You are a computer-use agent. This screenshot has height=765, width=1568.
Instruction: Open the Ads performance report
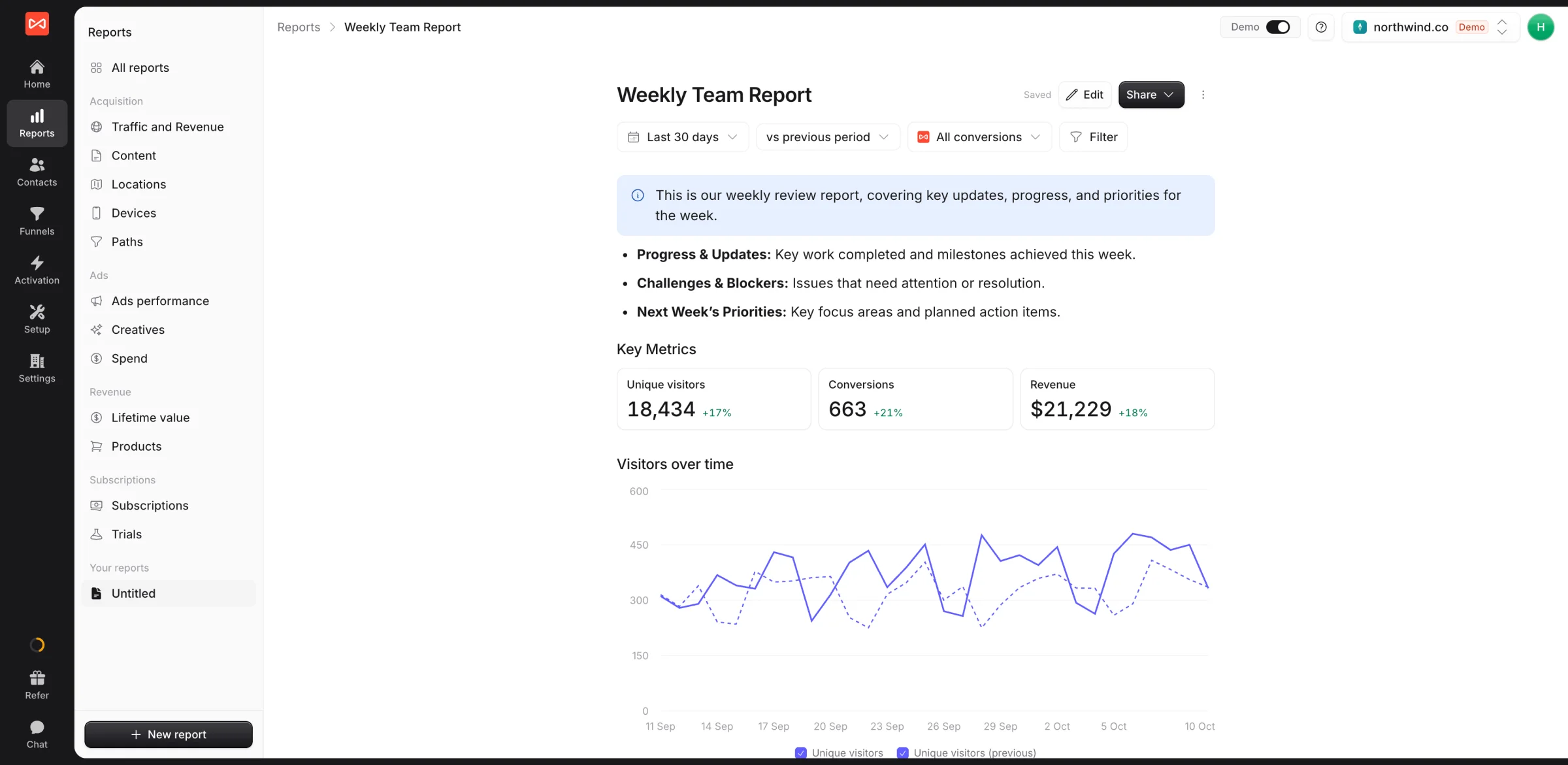(x=169, y=301)
